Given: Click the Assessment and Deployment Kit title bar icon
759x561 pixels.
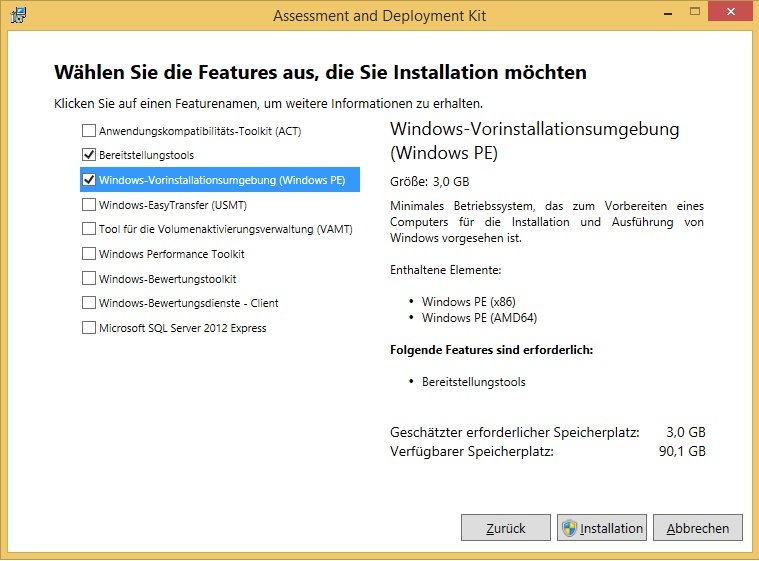Looking at the screenshot, I should coord(18,15).
